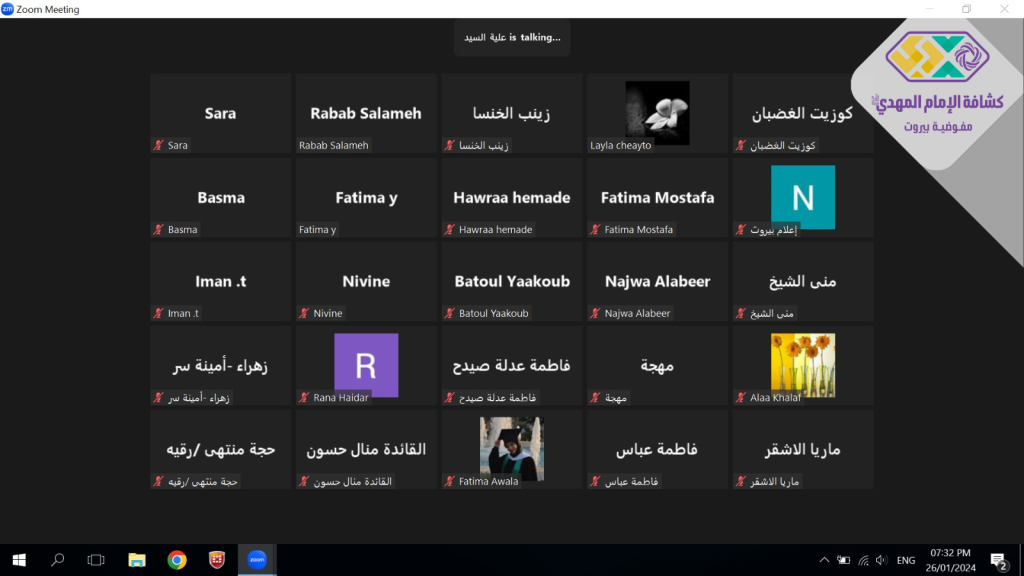Image resolution: width=1024 pixels, height=576 pixels.
Task: Open Task View in the taskbar
Action: (96, 560)
